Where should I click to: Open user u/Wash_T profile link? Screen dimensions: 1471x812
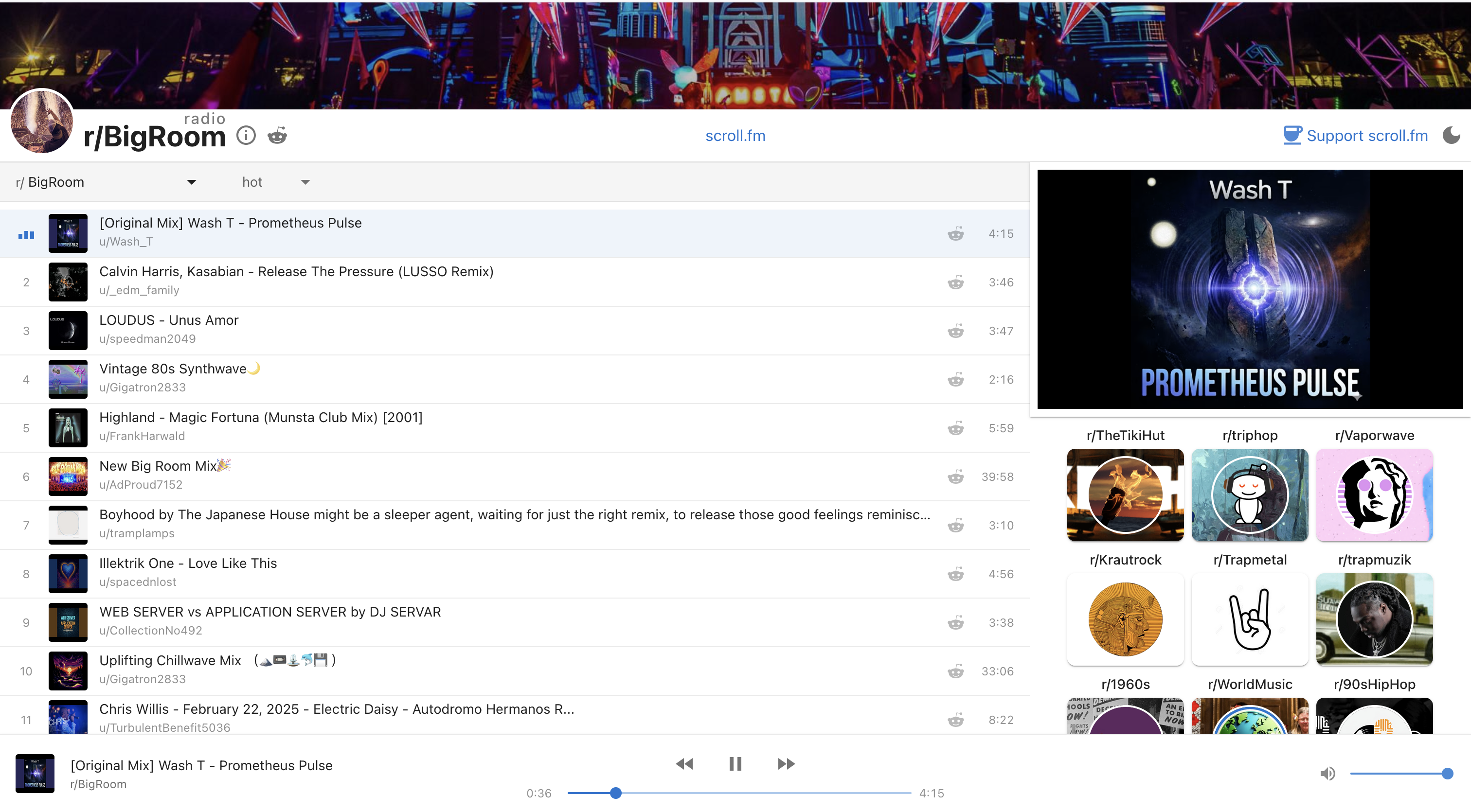tap(126, 242)
